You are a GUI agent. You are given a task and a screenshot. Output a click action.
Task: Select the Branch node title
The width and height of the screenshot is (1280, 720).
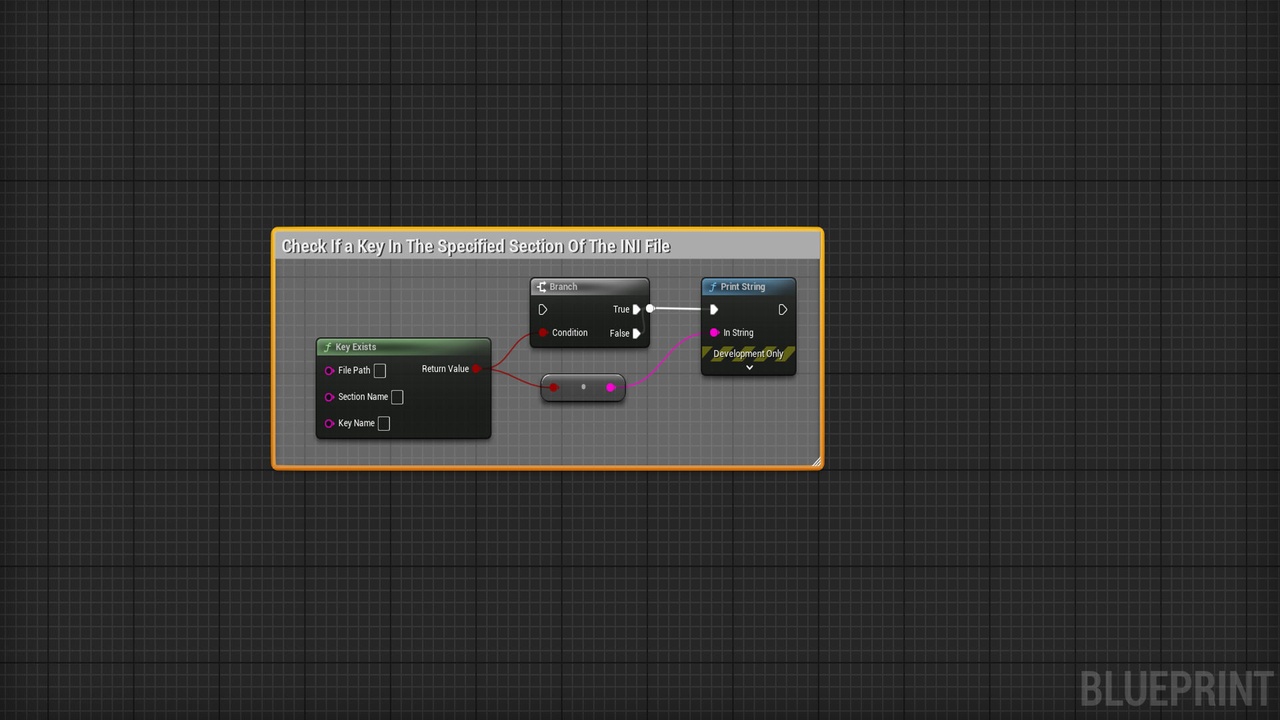pyautogui.click(x=563, y=287)
